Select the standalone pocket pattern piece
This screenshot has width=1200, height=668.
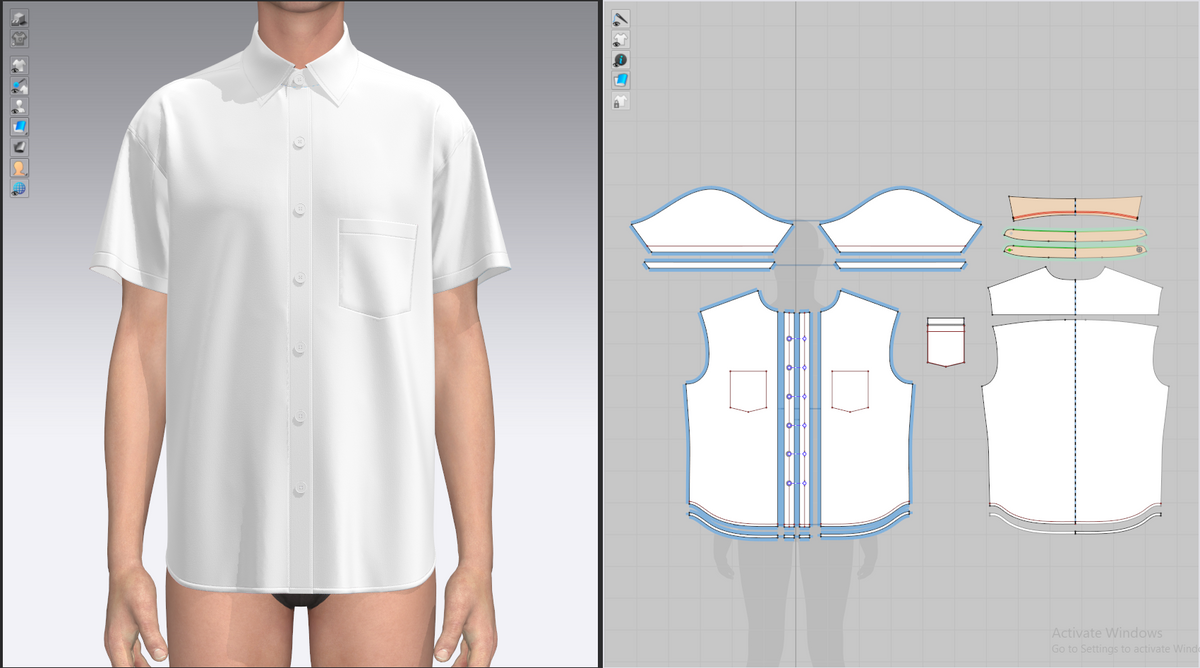944,341
